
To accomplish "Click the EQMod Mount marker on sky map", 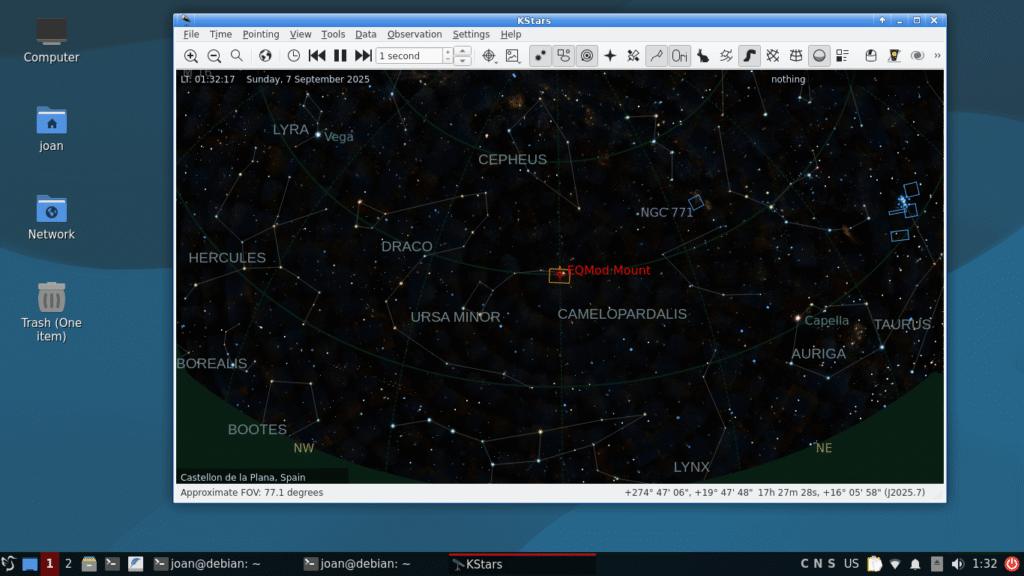I will pyautogui.click(x=559, y=275).
